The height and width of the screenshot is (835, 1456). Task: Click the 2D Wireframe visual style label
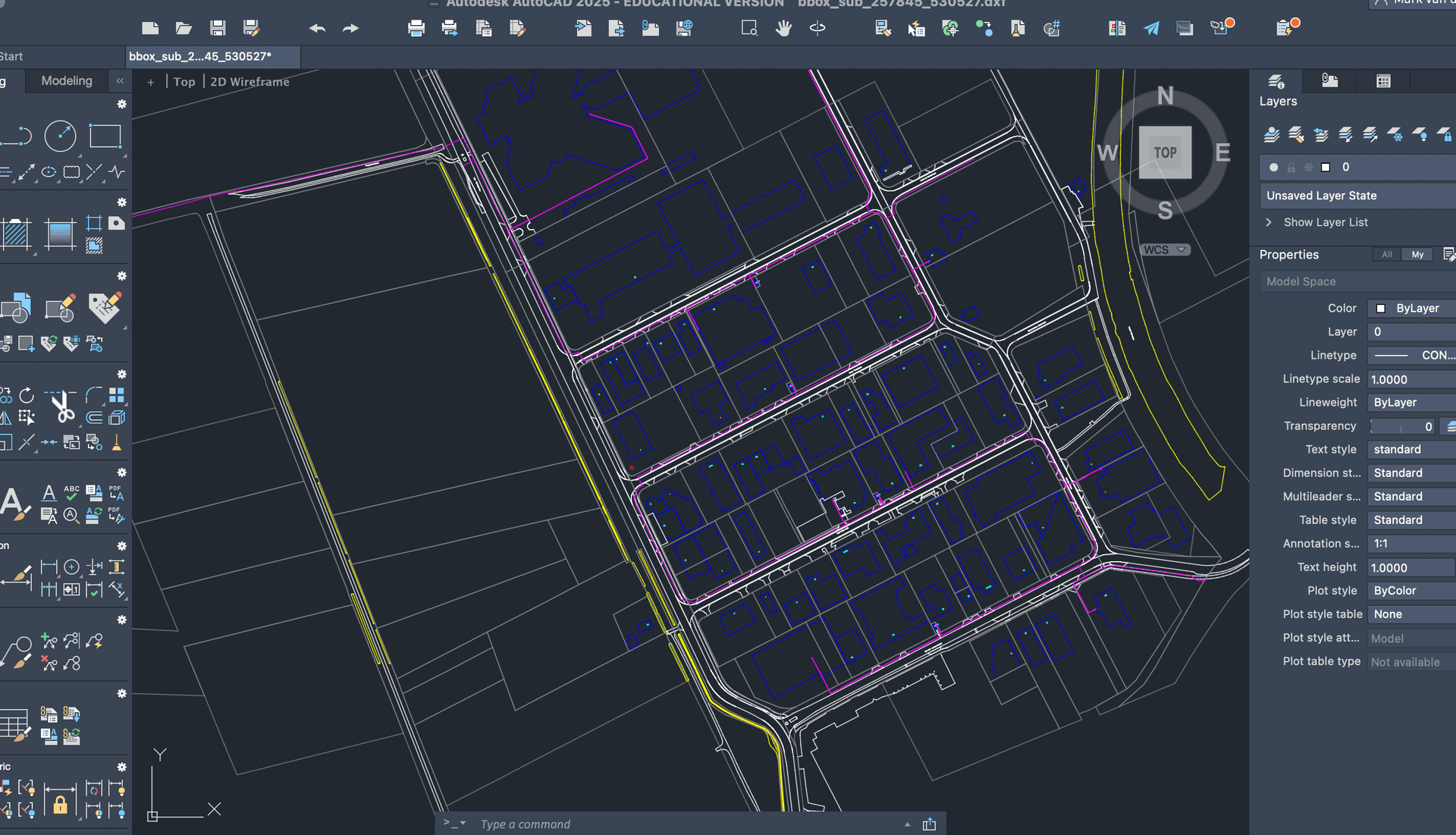point(249,82)
